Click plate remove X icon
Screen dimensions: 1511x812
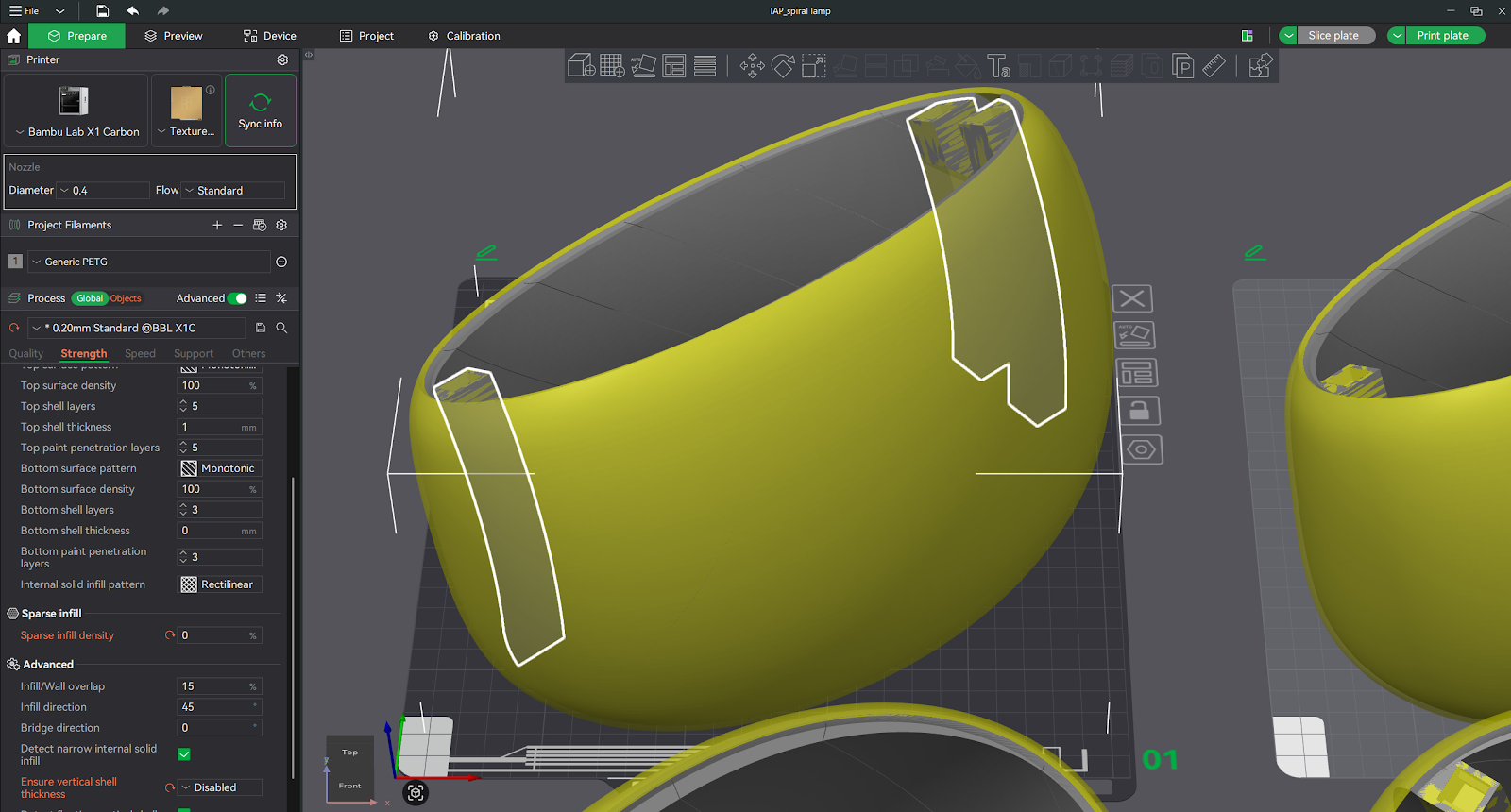pos(1132,299)
